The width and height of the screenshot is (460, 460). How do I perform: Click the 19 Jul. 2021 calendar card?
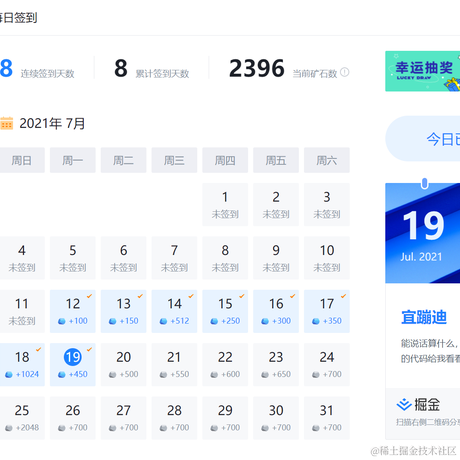(423, 233)
